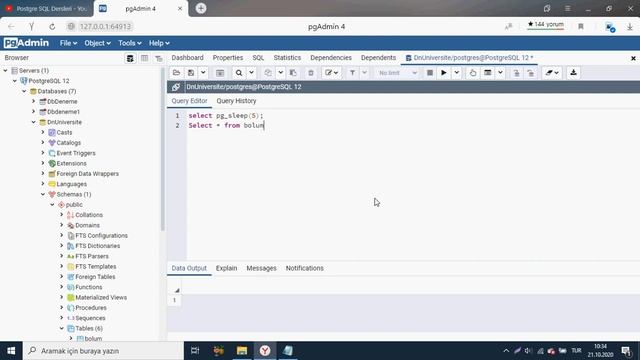The width and height of the screenshot is (640, 360).
Task: Select Functions node in the tree
Action: [x=89, y=287]
